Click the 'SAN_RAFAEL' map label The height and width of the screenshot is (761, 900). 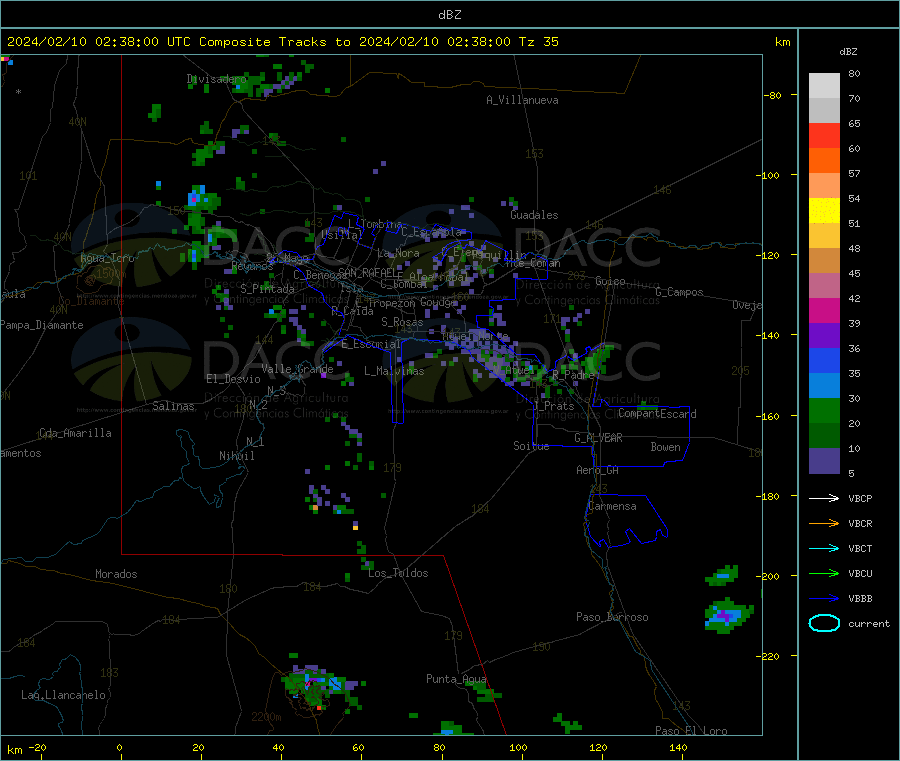(x=370, y=272)
